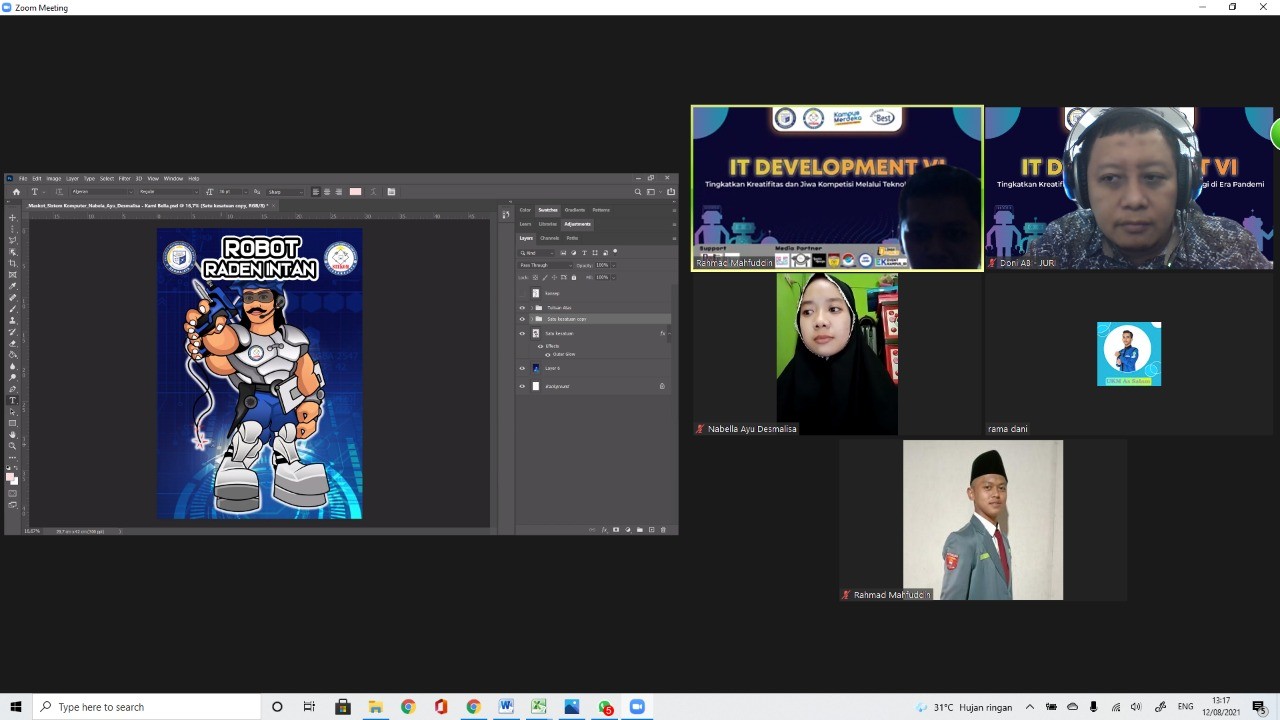Pick the Eyedropper tool
1280x720 pixels.
coord(13,286)
